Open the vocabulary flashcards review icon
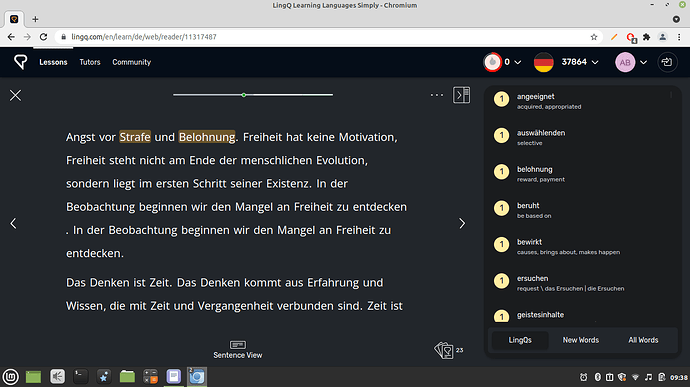 tap(444, 350)
